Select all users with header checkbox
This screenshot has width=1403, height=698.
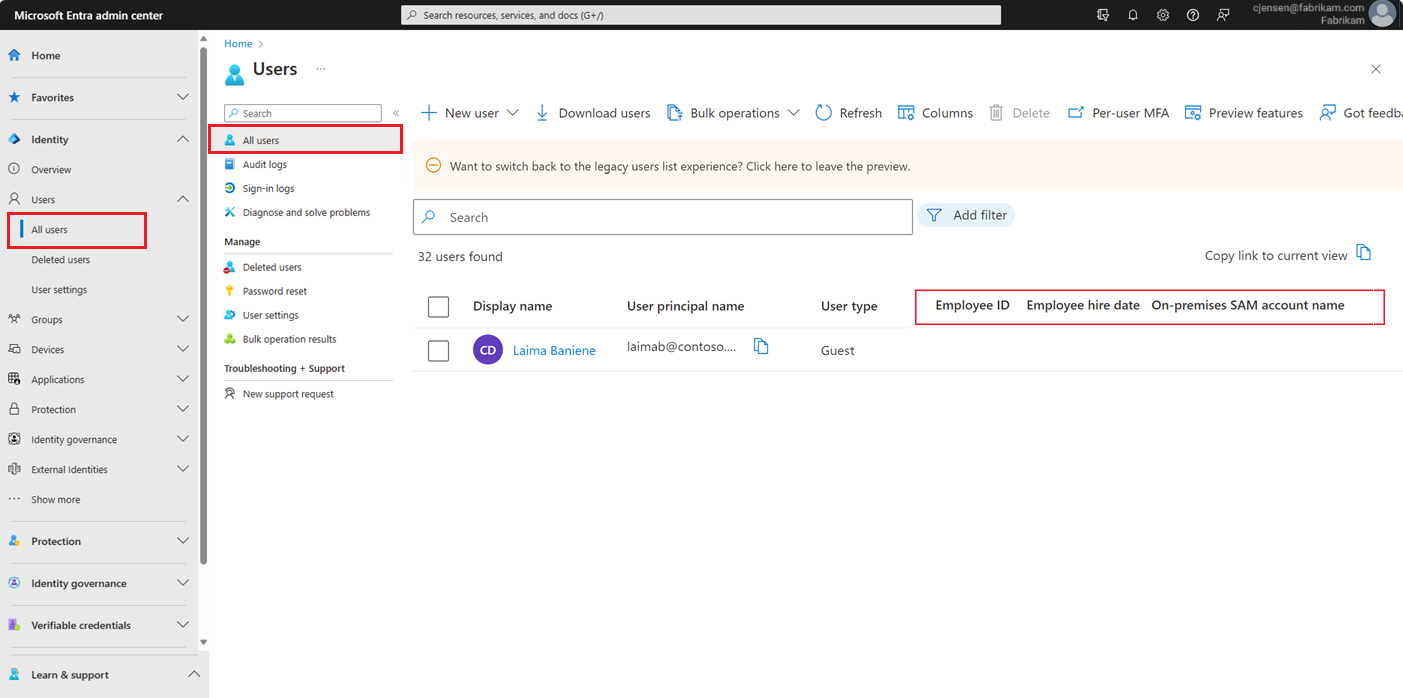tap(438, 306)
